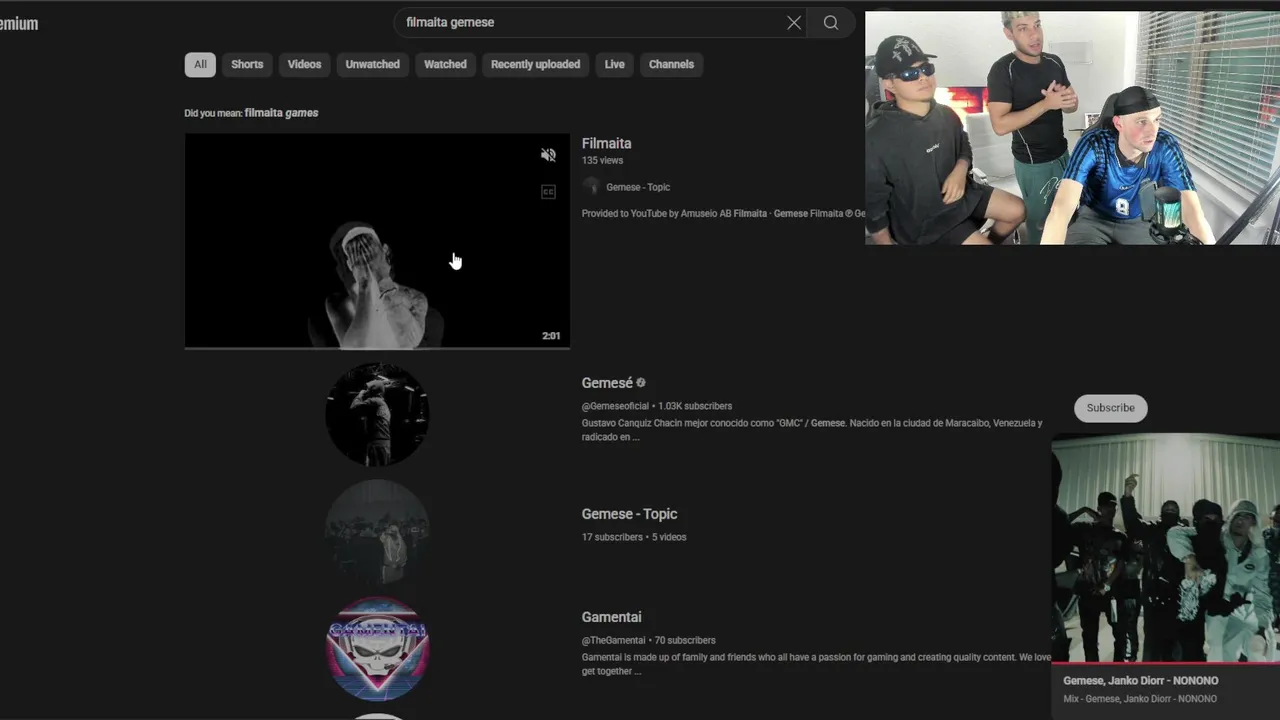The width and height of the screenshot is (1280, 720).
Task: Click the @Gemeseoficial handle text
Action: tap(615, 406)
